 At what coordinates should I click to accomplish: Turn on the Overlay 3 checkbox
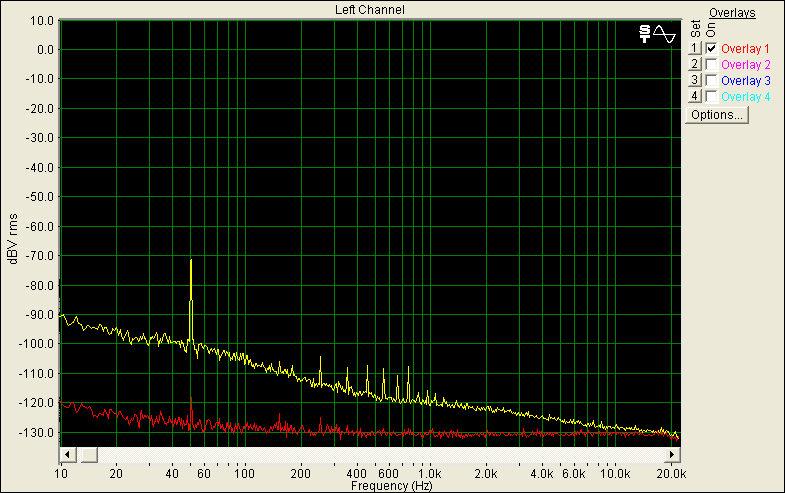pyautogui.click(x=711, y=80)
